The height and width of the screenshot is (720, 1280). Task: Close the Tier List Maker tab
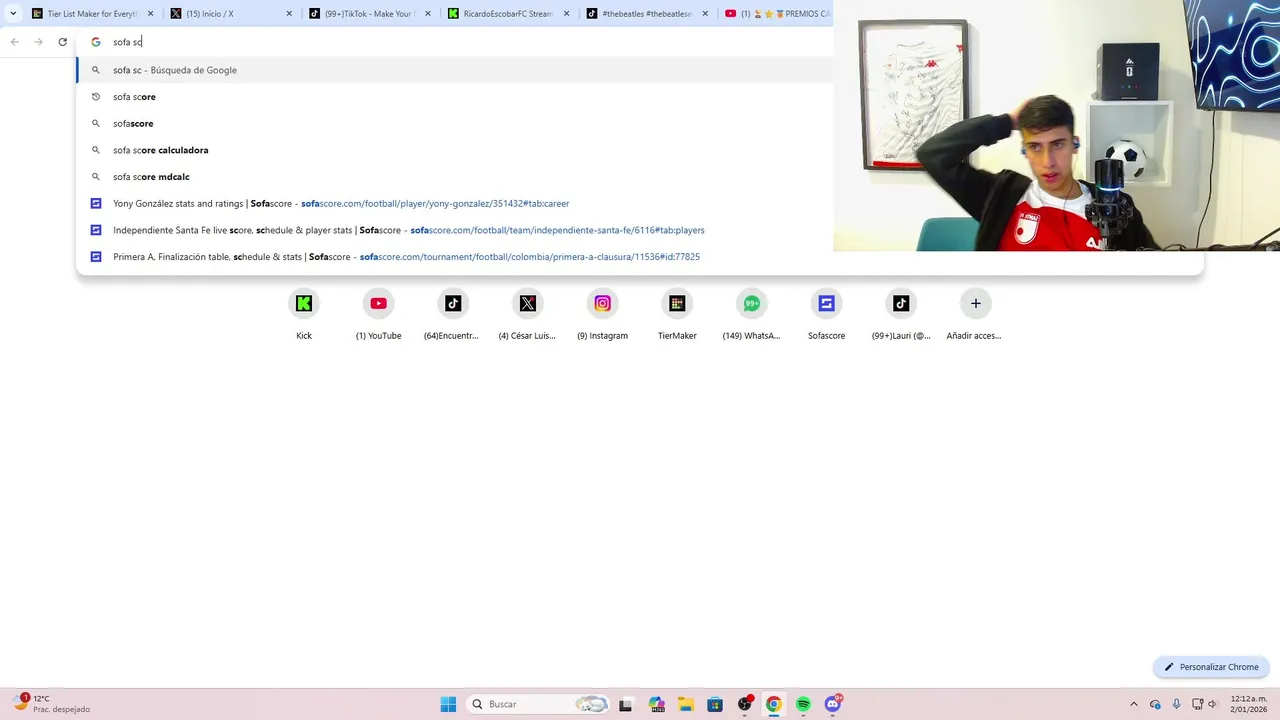pos(151,14)
